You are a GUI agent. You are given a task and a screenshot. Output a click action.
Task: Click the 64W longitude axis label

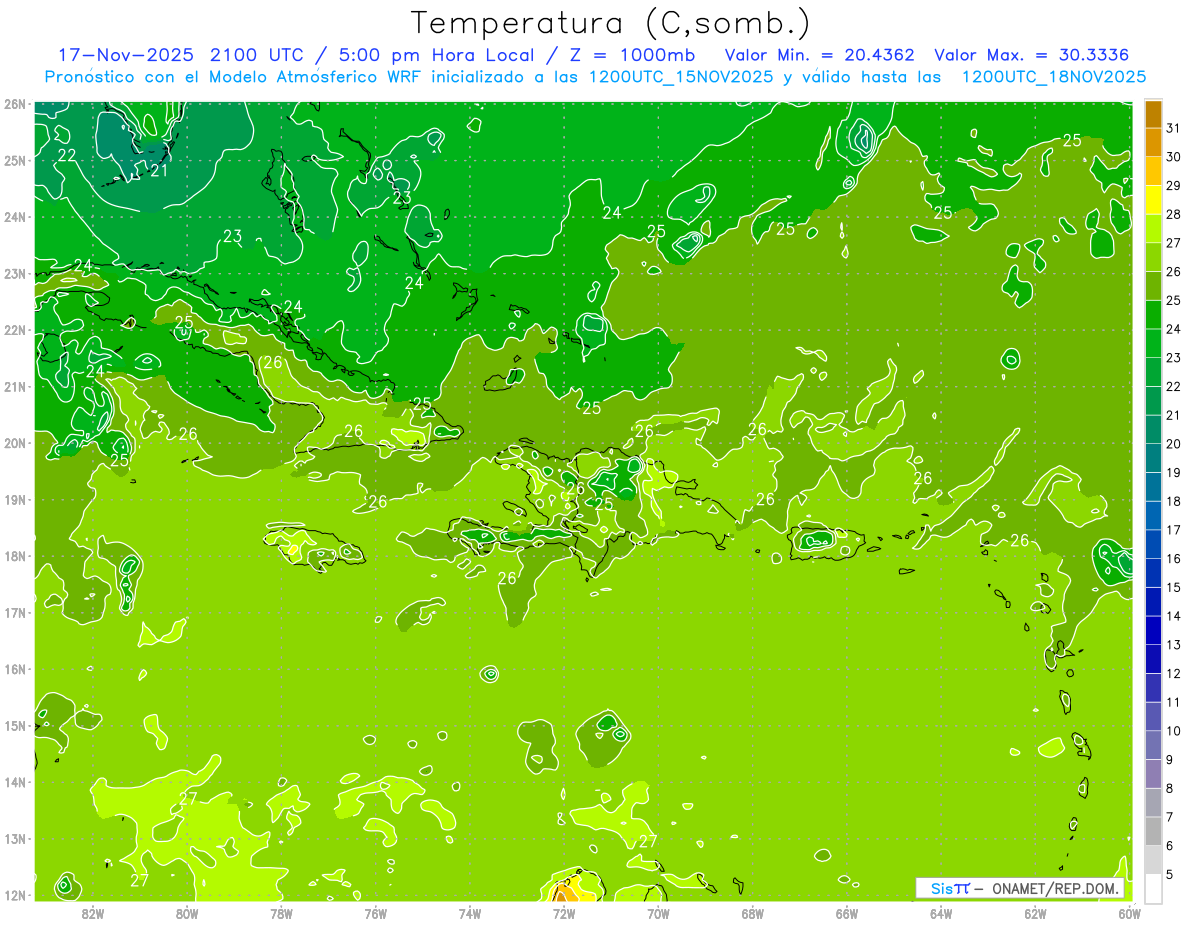click(941, 913)
